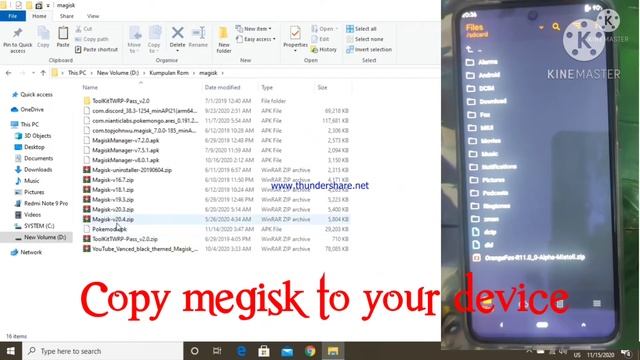Screen dimensions: 640x360
Task: Open Microsoft Store from taskbar
Action: click(x=264, y=351)
